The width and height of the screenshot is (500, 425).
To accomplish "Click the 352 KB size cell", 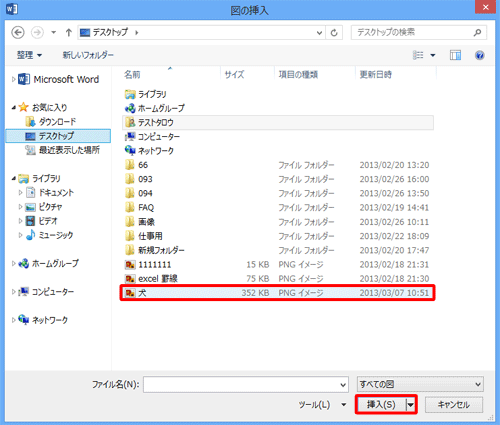I will (x=255, y=293).
